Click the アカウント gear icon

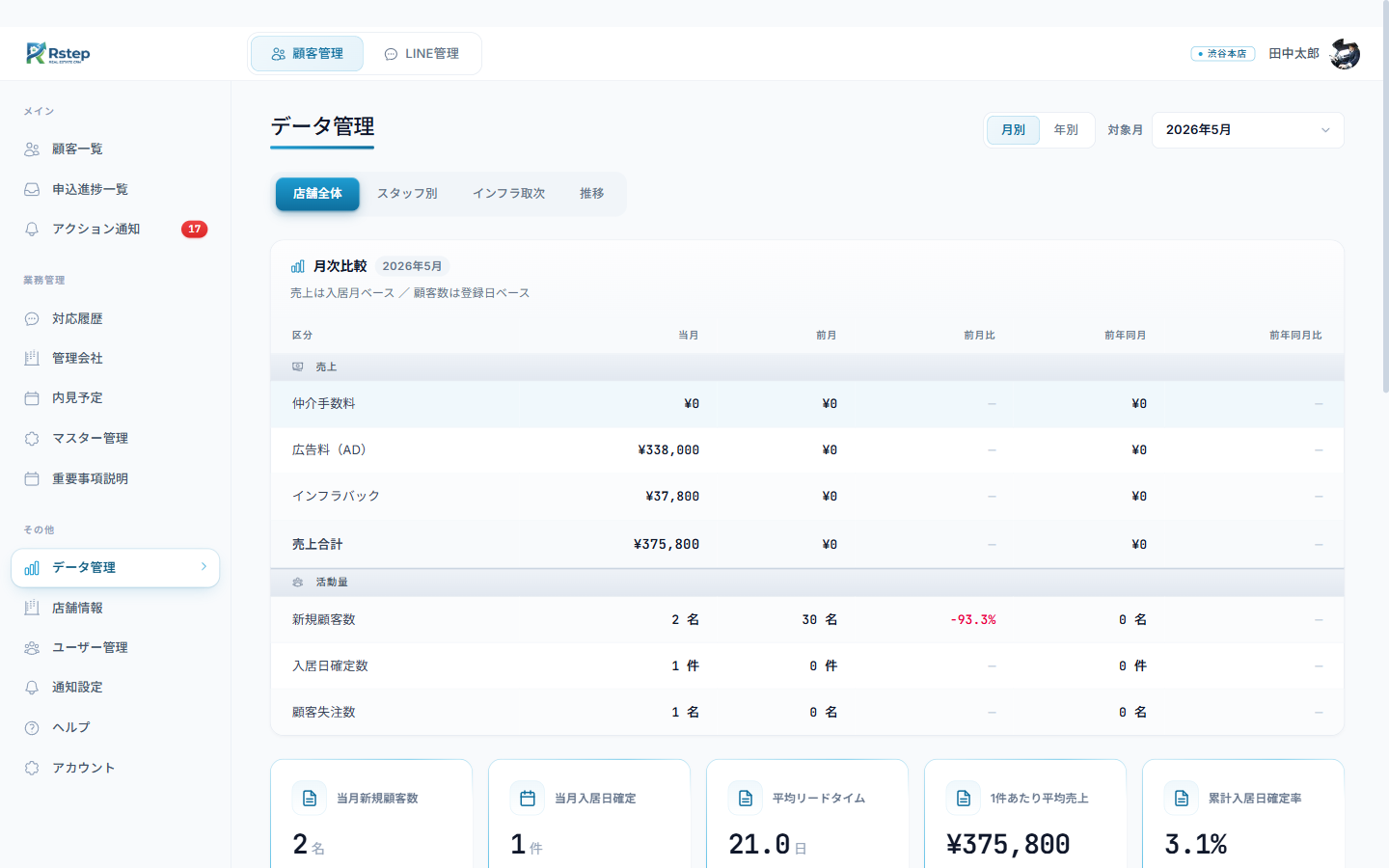point(32,768)
